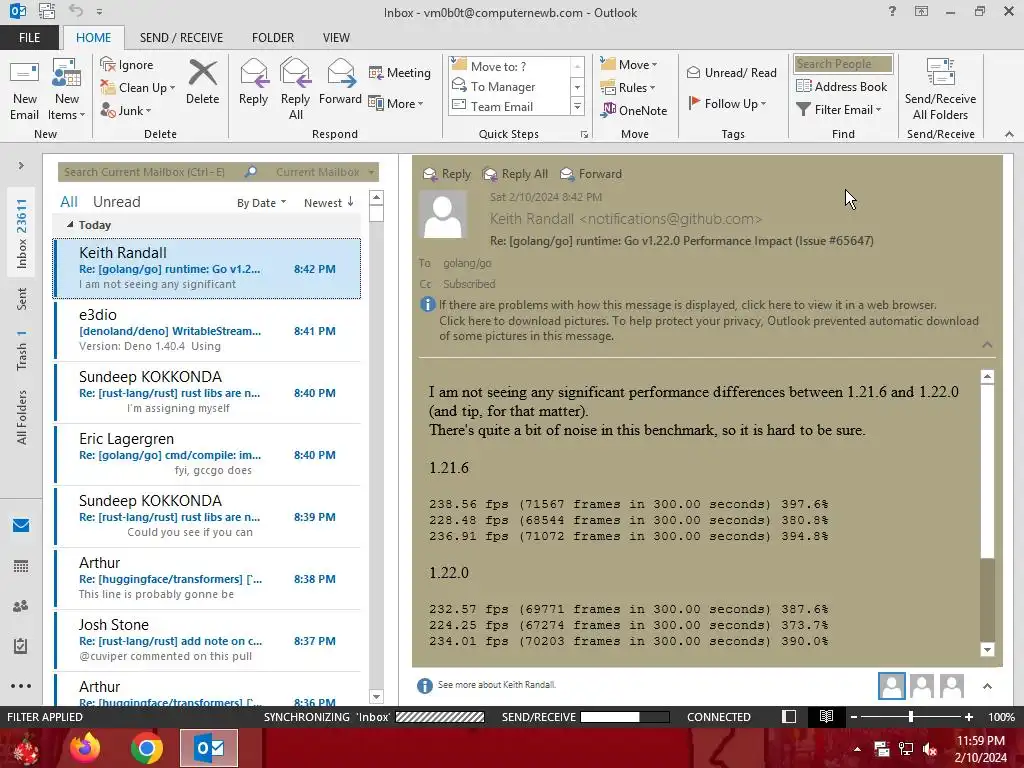The height and width of the screenshot is (768, 1024).
Task: Toggle Unread/Read status
Action: pyautogui.click(x=731, y=72)
